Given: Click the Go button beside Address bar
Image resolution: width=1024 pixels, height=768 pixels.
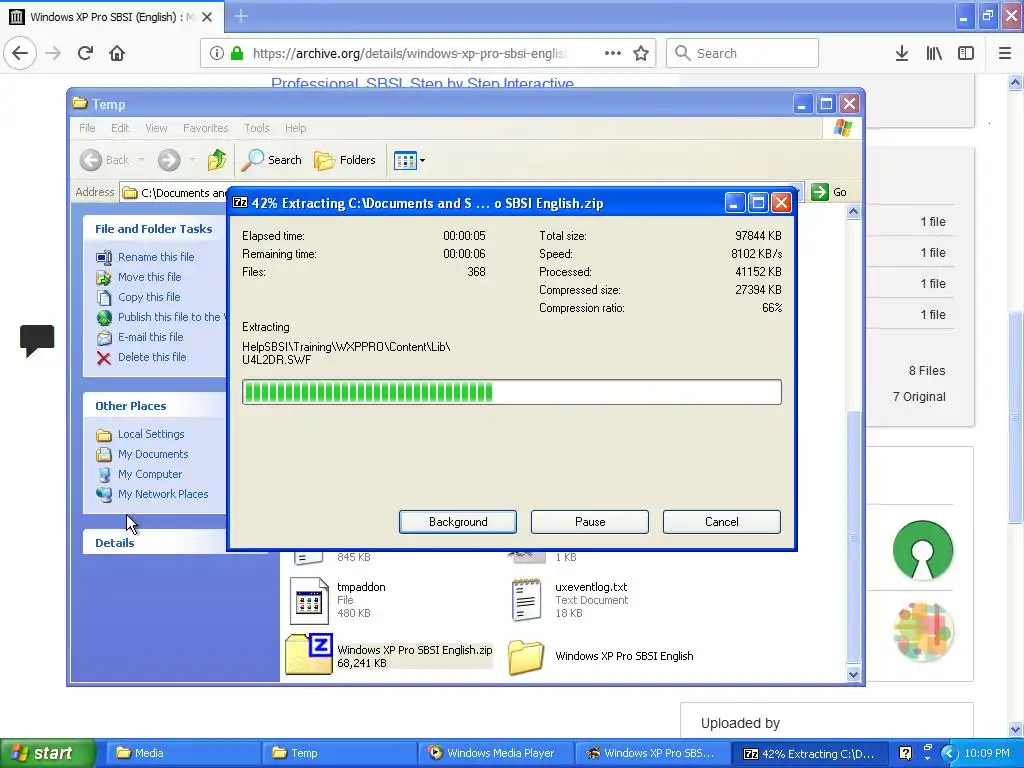Looking at the screenshot, I should coord(829,192).
